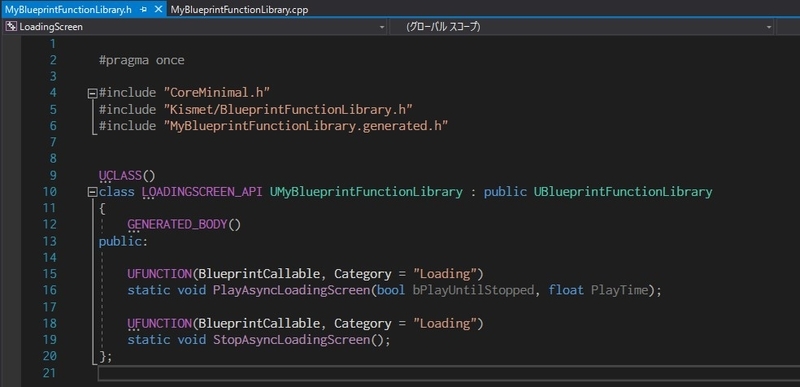The image size is (800, 387).
Task: Collapse the class definition on line 10
Action: tap(92, 192)
